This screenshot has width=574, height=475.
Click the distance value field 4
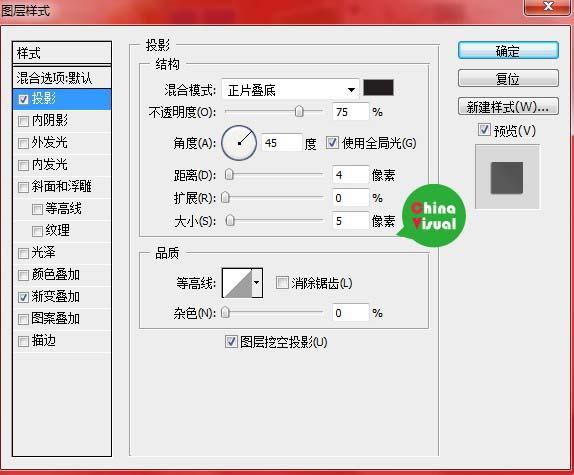click(350, 175)
